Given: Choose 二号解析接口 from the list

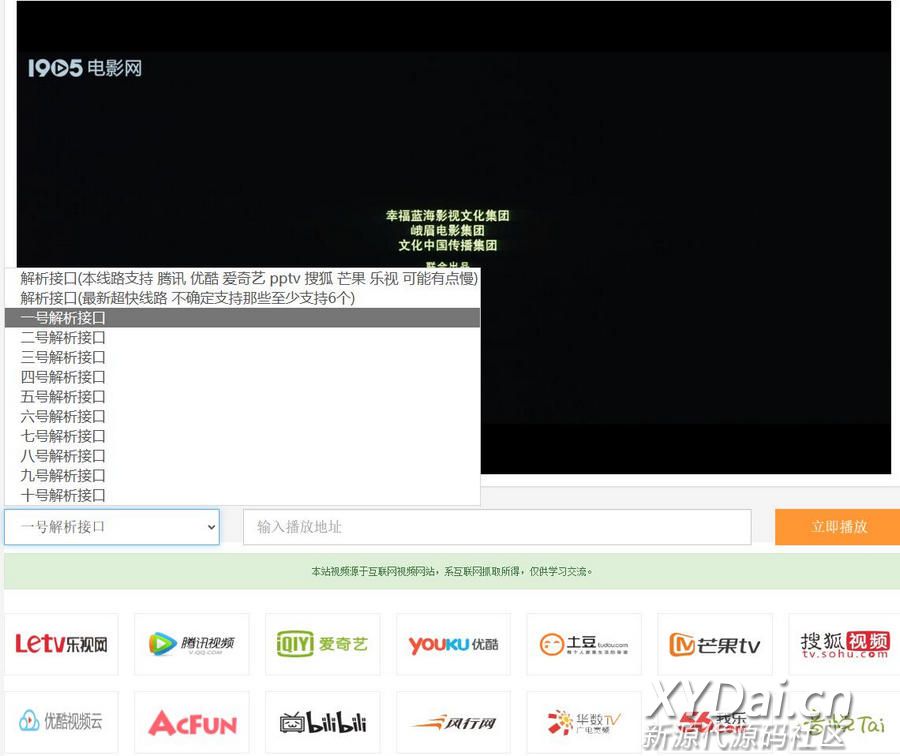Looking at the screenshot, I should point(63,338).
